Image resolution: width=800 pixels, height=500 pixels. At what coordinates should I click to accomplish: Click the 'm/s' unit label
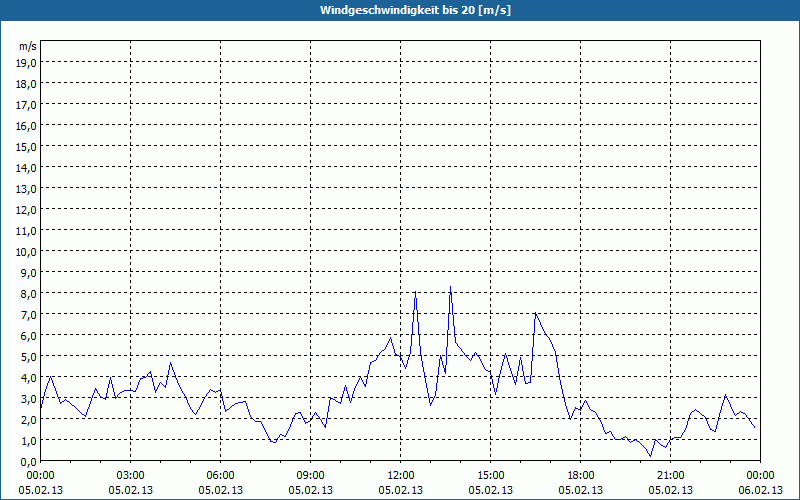pyautogui.click(x=28, y=46)
